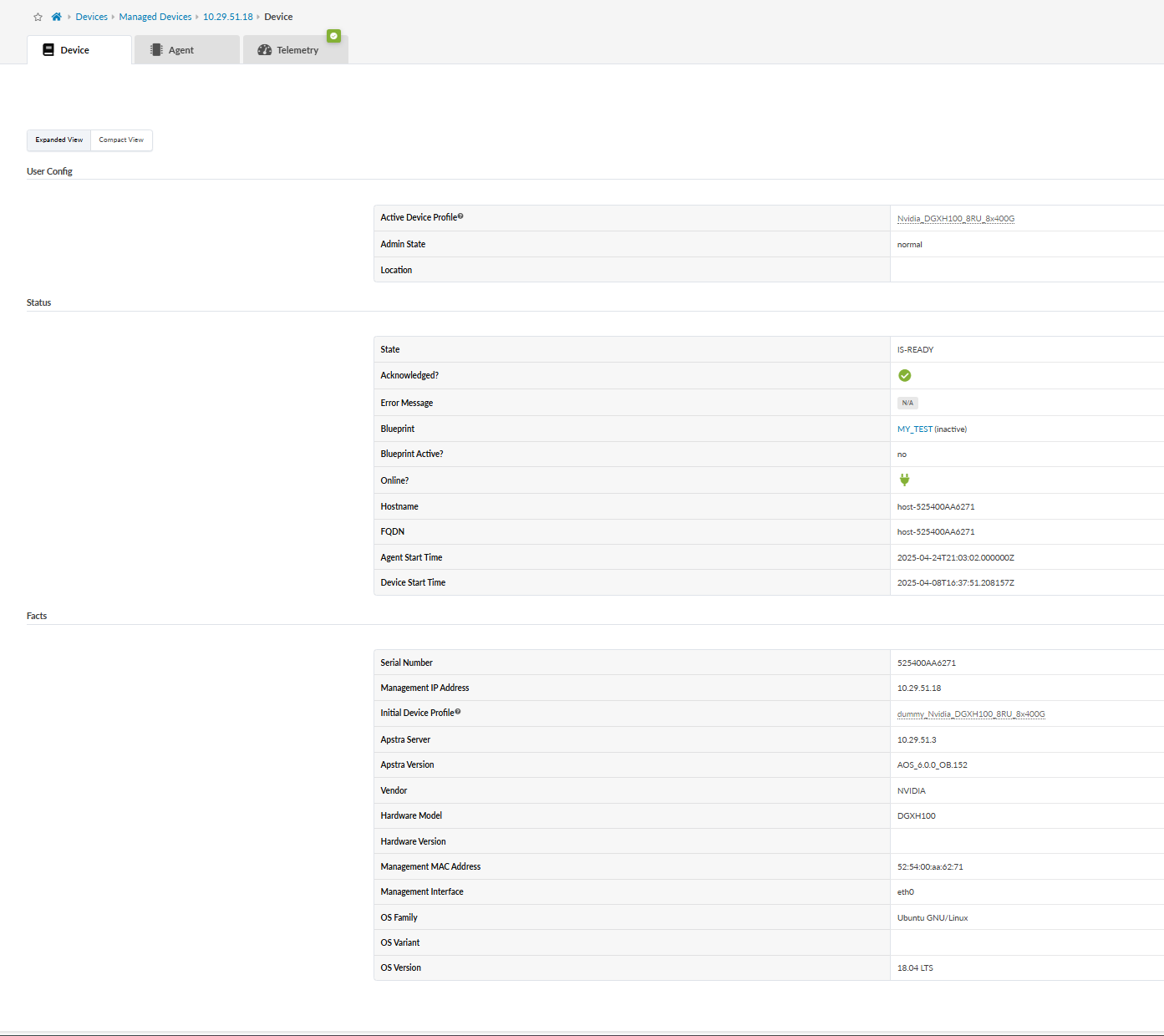Open the MY_TEST blueprint link
The image size is (1164, 1036).
[x=914, y=429]
